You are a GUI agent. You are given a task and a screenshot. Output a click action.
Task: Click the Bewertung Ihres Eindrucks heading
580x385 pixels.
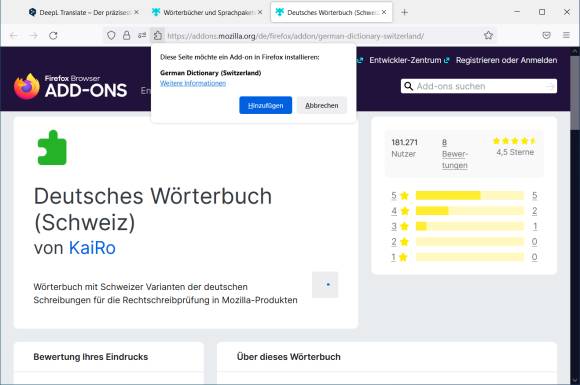(x=91, y=357)
